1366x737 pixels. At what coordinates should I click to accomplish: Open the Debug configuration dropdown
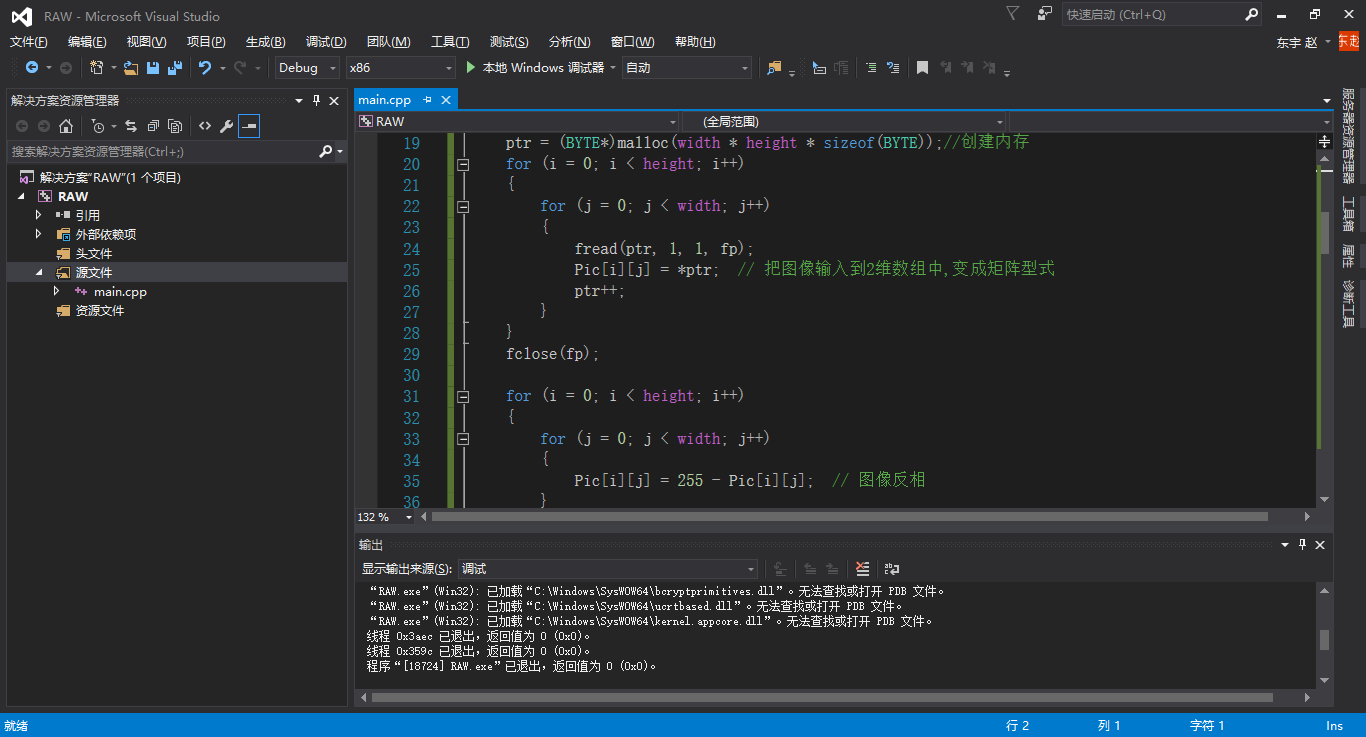pyautogui.click(x=307, y=68)
